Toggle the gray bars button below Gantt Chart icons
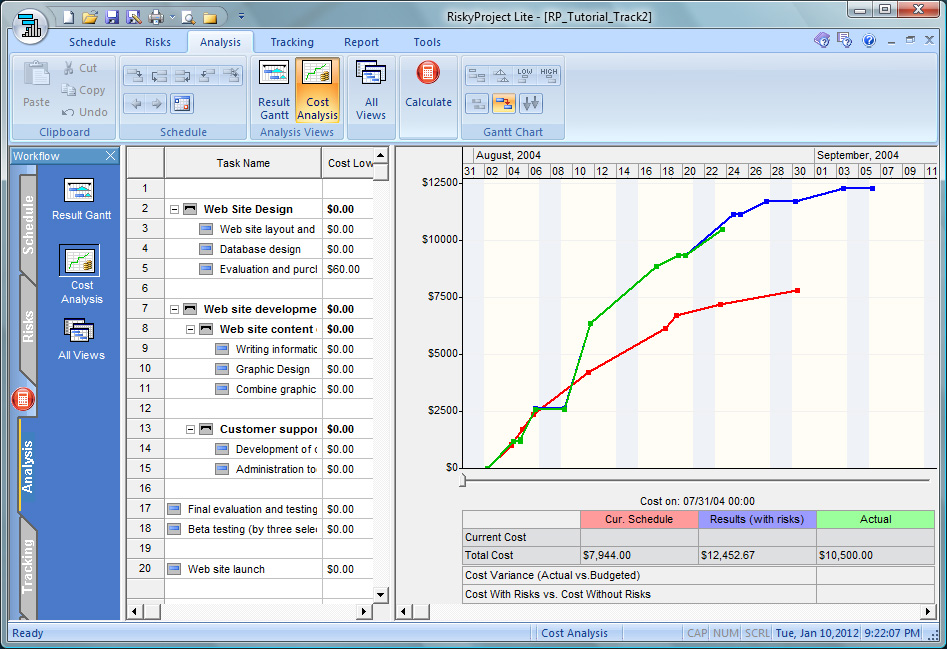 (477, 103)
